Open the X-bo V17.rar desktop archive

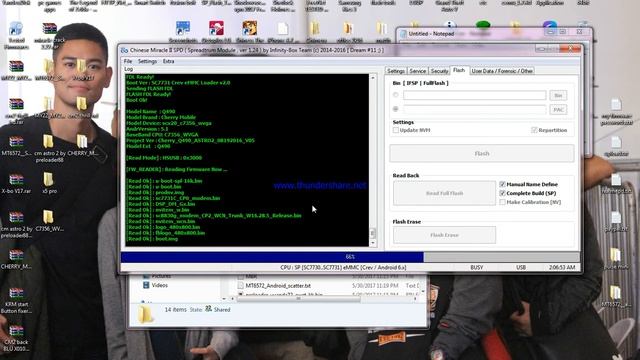point(16,183)
